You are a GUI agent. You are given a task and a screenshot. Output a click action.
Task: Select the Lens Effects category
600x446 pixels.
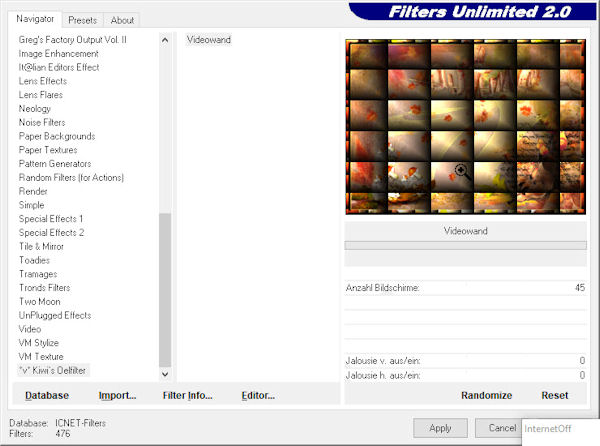pyautogui.click(x=43, y=81)
